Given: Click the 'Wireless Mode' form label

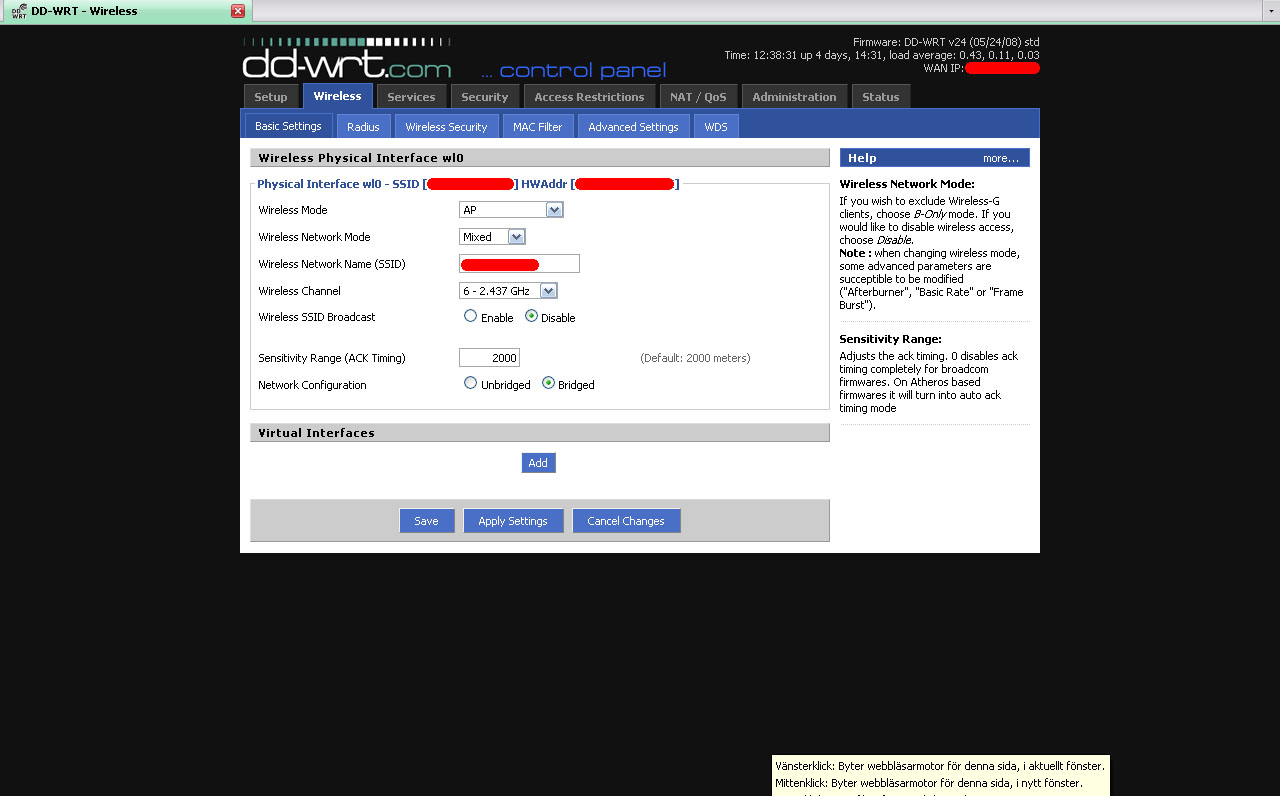Looking at the screenshot, I should 293,210.
